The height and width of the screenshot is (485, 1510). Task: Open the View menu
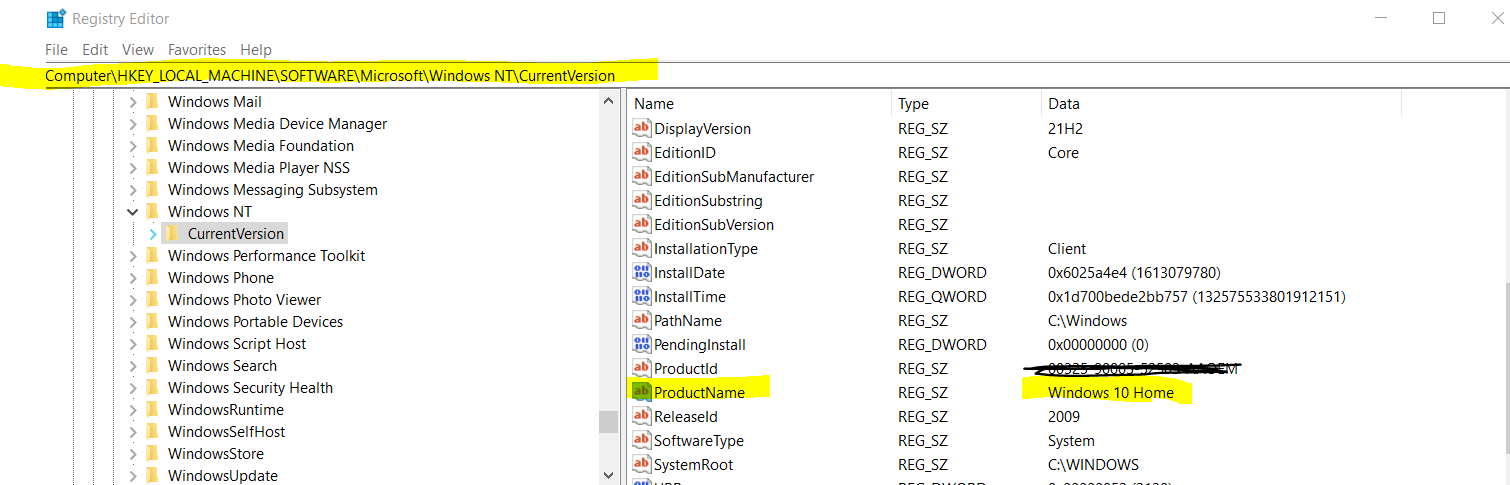138,49
